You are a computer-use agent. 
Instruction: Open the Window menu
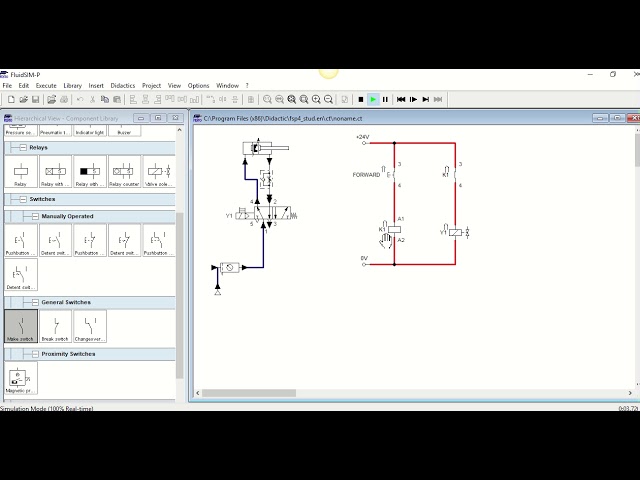(227, 86)
